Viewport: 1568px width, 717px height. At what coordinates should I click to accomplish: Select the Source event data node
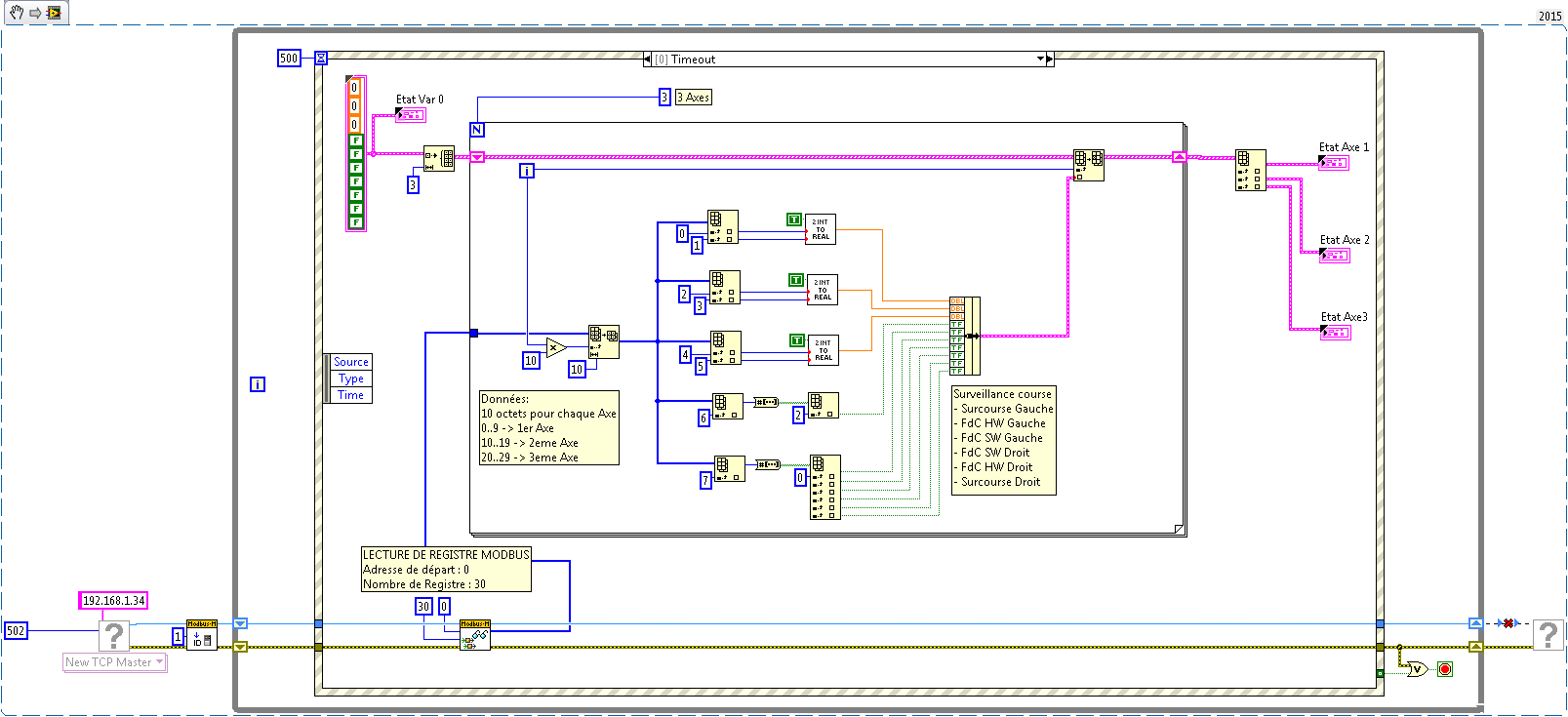(350, 362)
